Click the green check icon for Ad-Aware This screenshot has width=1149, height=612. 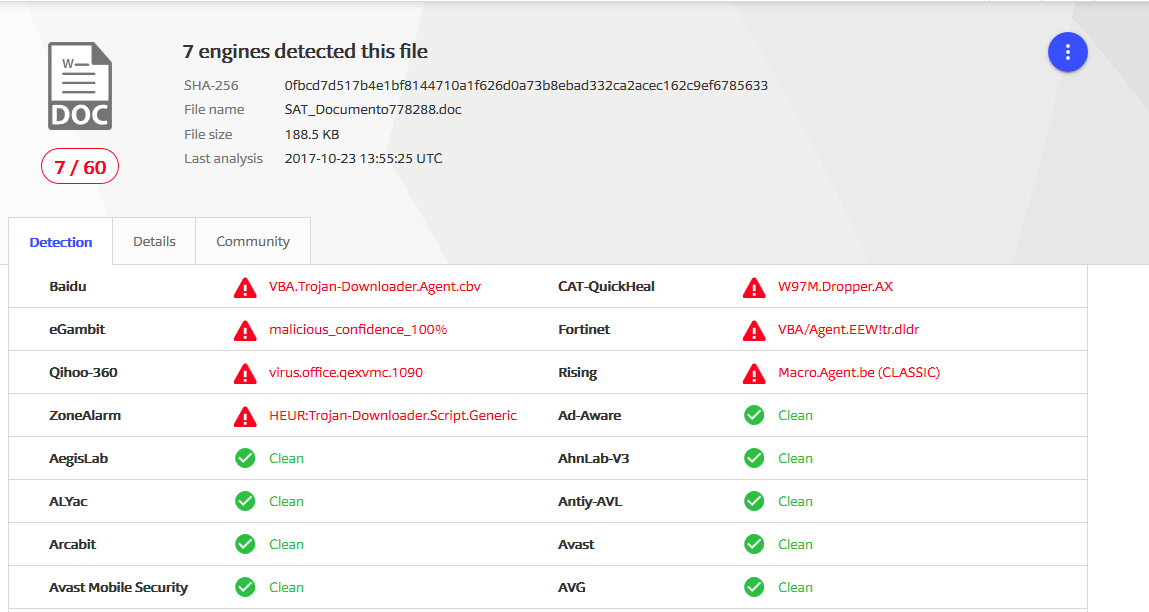[754, 416]
